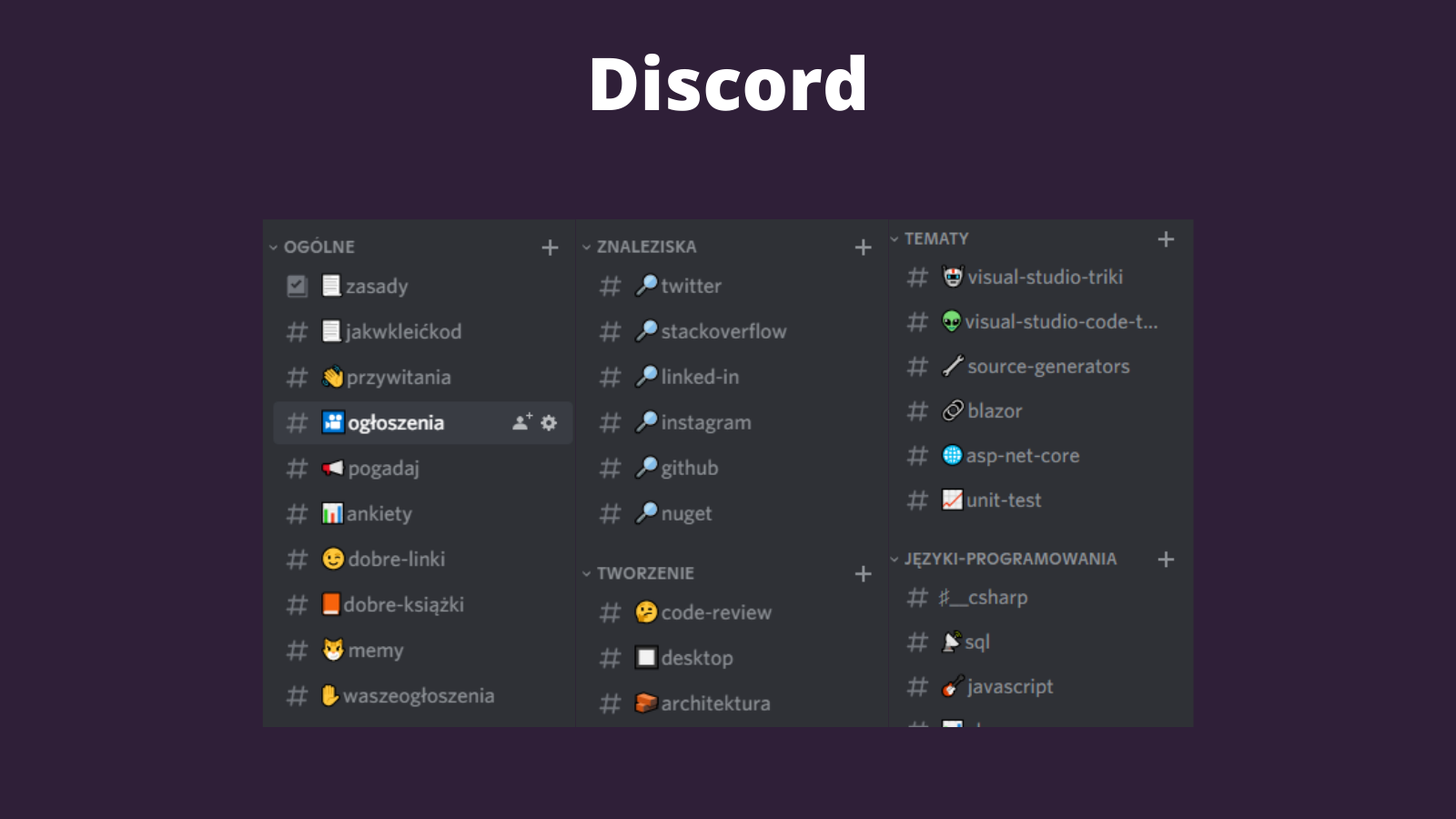1456x819 pixels.
Task: Click the thinking face emoji on code-review
Action: 646,612
